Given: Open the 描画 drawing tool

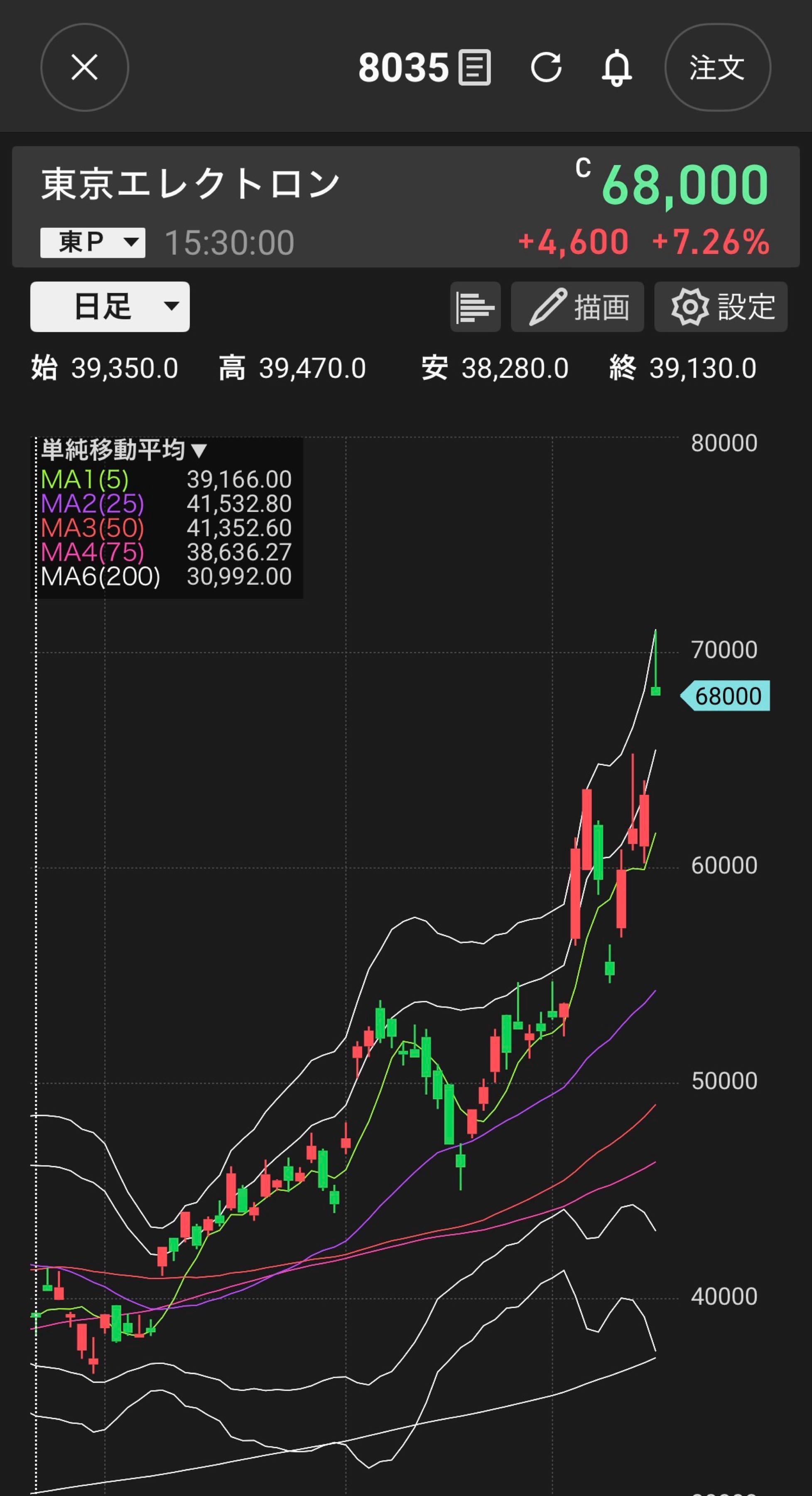Looking at the screenshot, I should click(577, 307).
